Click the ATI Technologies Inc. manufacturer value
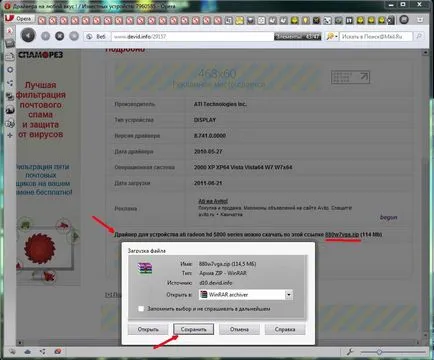Screen dimensions: 434x360 click(x=220, y=104)
